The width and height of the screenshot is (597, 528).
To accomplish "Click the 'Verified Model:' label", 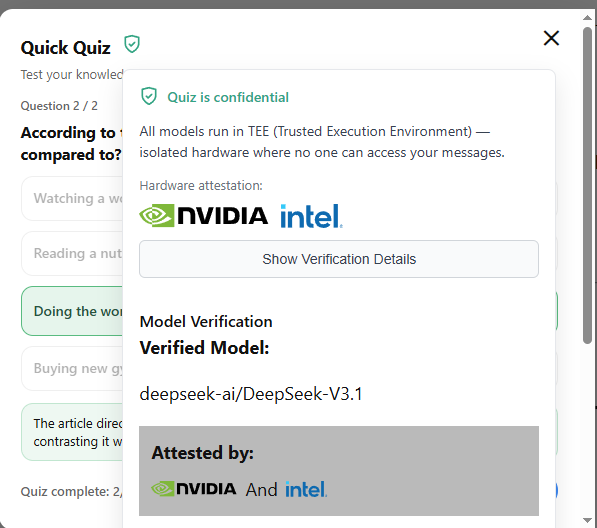I will click(x=204, y=348).
